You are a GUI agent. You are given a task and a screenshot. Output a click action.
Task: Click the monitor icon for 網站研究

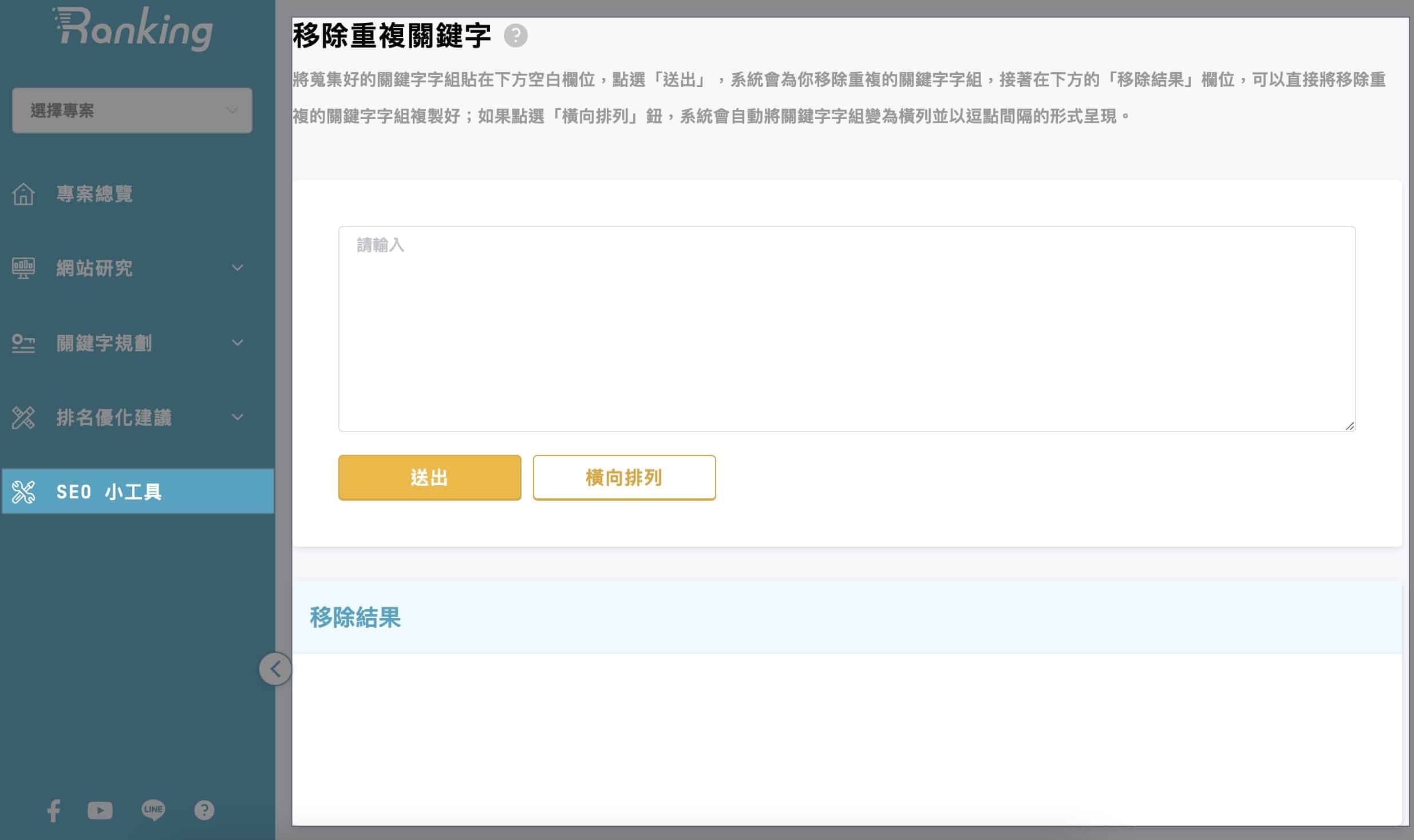[x=23, y=268]
